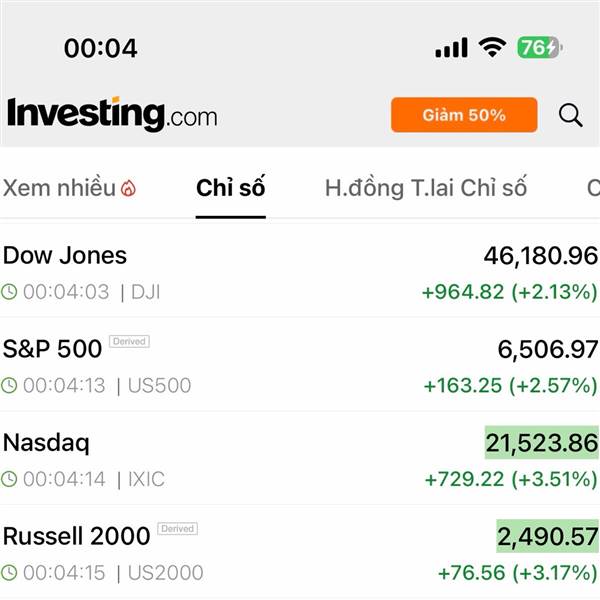The height and width of the screenshot is (600, 600).
Task: Open the S&P 500 index name
Action: 52,349
